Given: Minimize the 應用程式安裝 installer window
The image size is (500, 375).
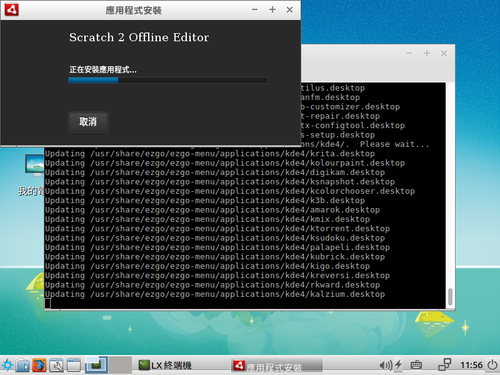Looking at the screenshot, I should coord(255,10).
